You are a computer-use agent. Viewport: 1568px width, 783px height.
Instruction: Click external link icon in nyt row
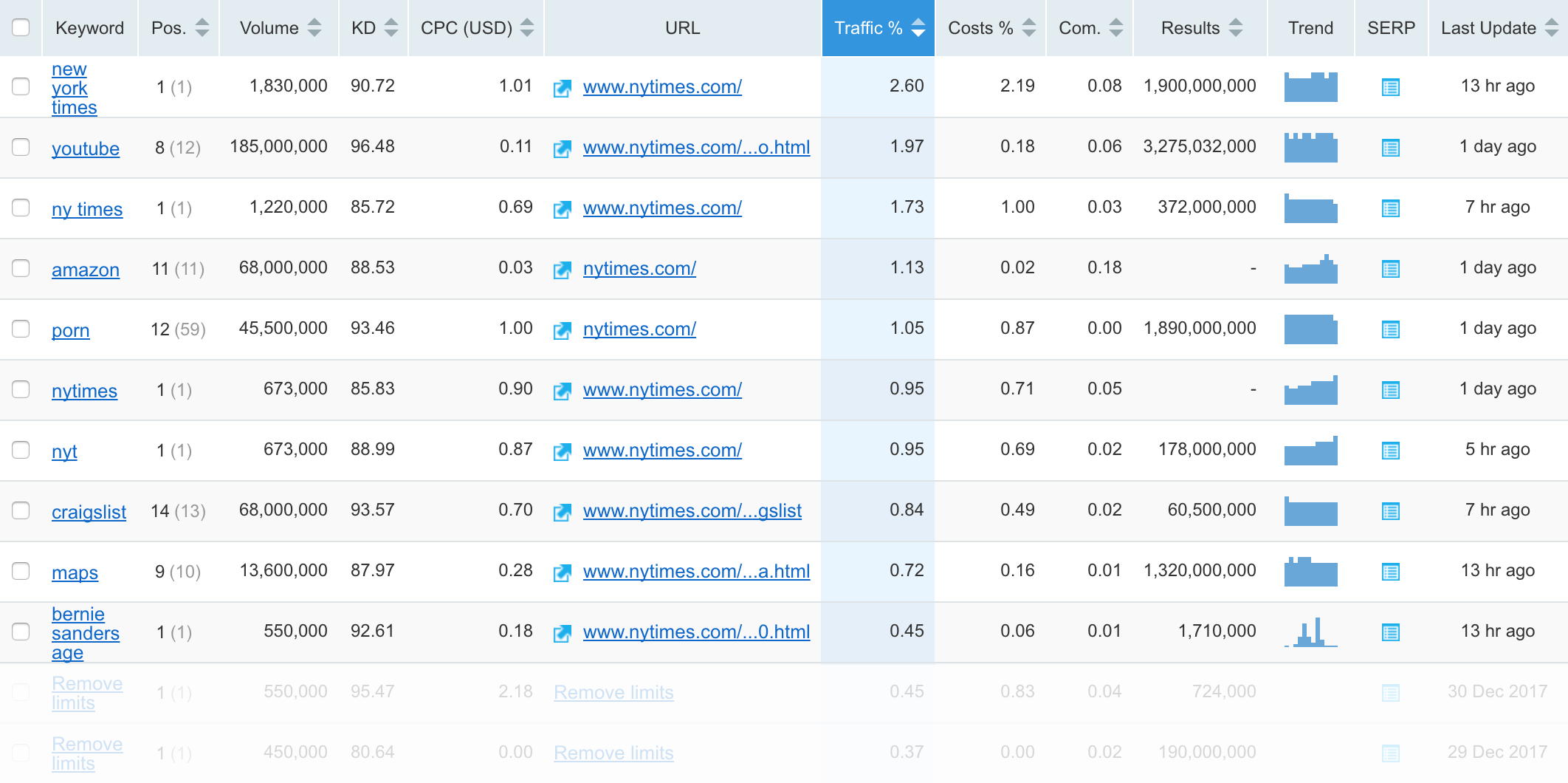[563, 452]
